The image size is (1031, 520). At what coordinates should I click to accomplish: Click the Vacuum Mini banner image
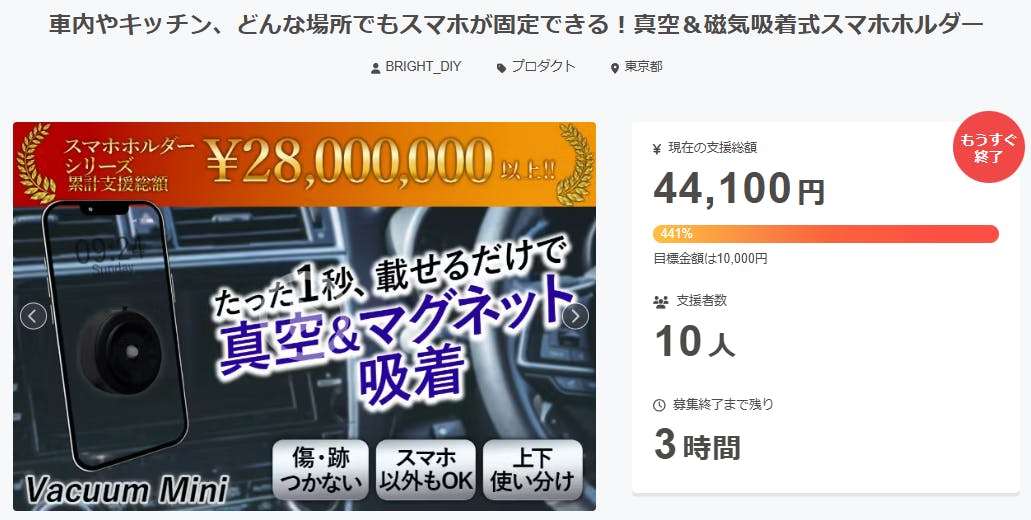coord(304,316)
